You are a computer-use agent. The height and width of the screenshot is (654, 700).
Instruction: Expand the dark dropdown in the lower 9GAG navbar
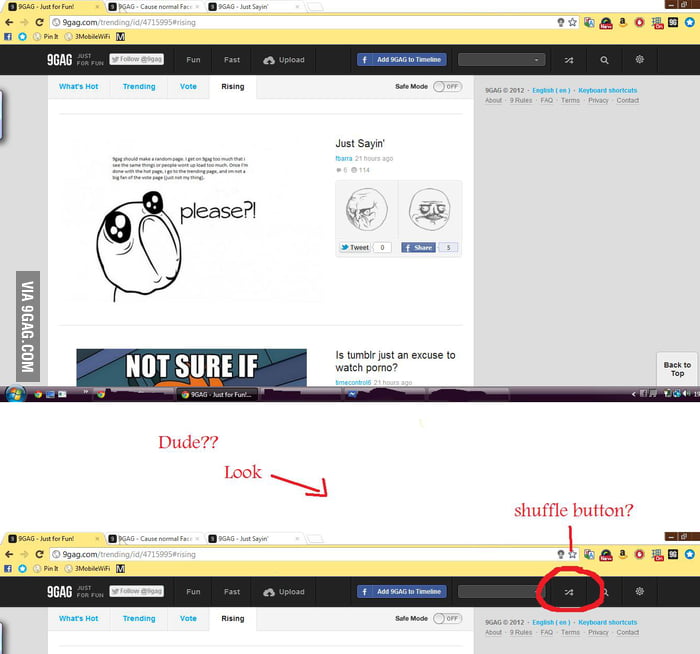[x=501, y=592]
